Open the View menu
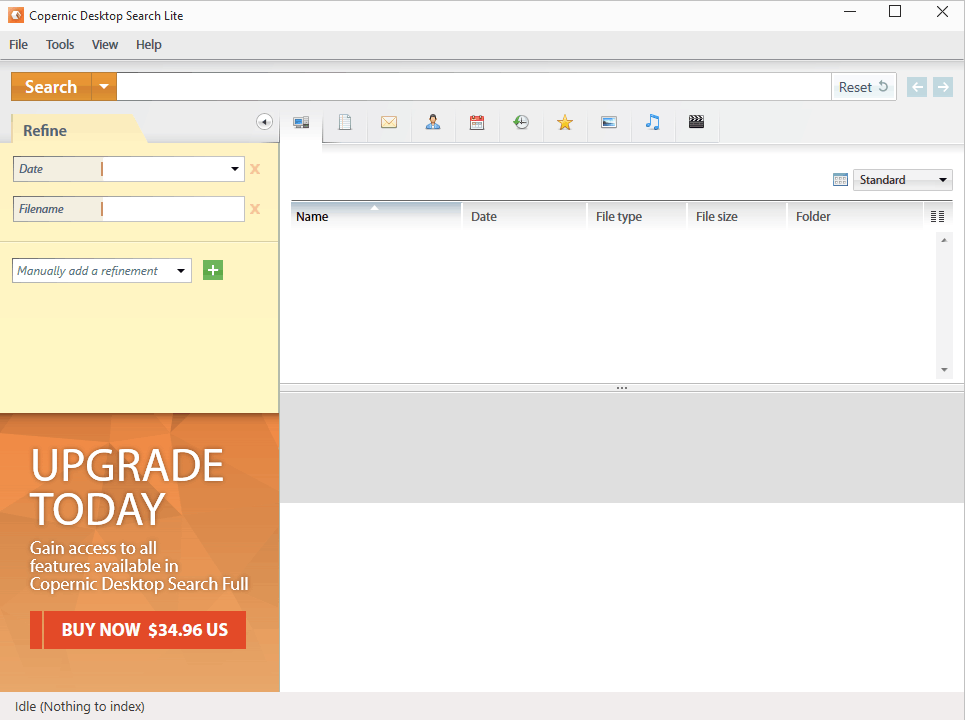 point(105,44)
